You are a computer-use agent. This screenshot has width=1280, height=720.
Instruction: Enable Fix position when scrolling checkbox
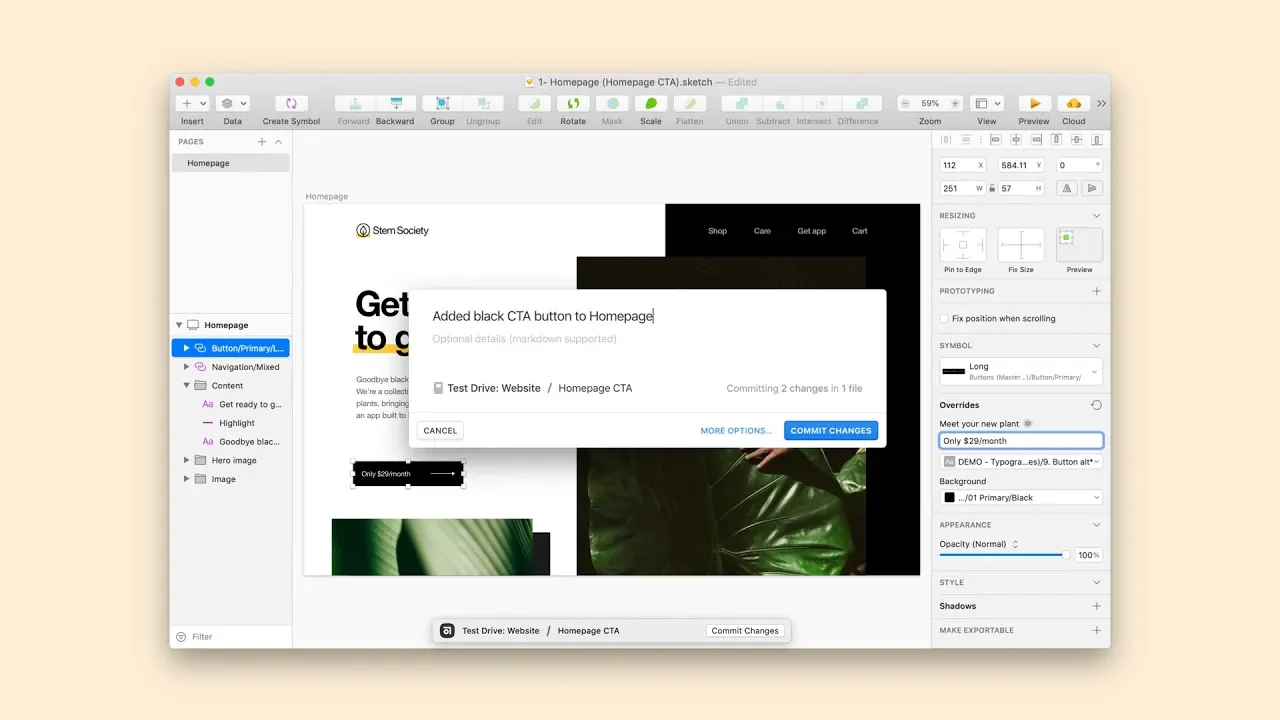(944, 318)
